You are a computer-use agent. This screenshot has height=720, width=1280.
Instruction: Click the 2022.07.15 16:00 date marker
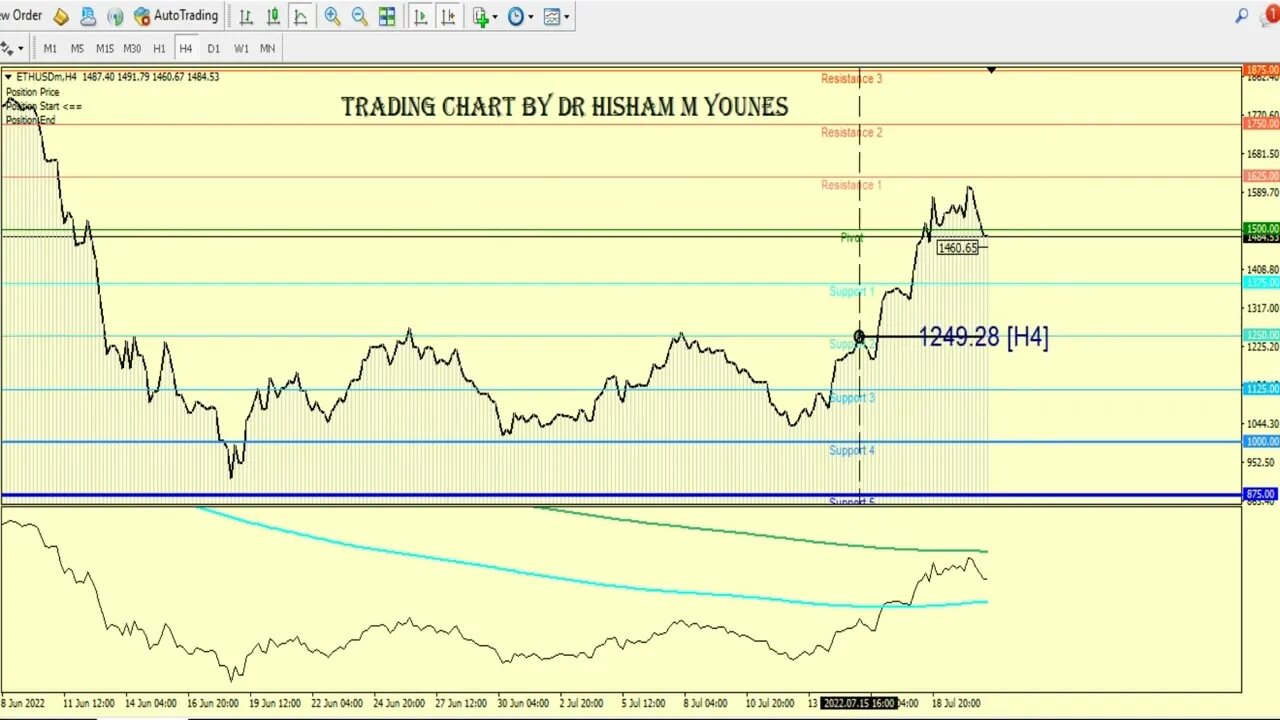[859, 703]
